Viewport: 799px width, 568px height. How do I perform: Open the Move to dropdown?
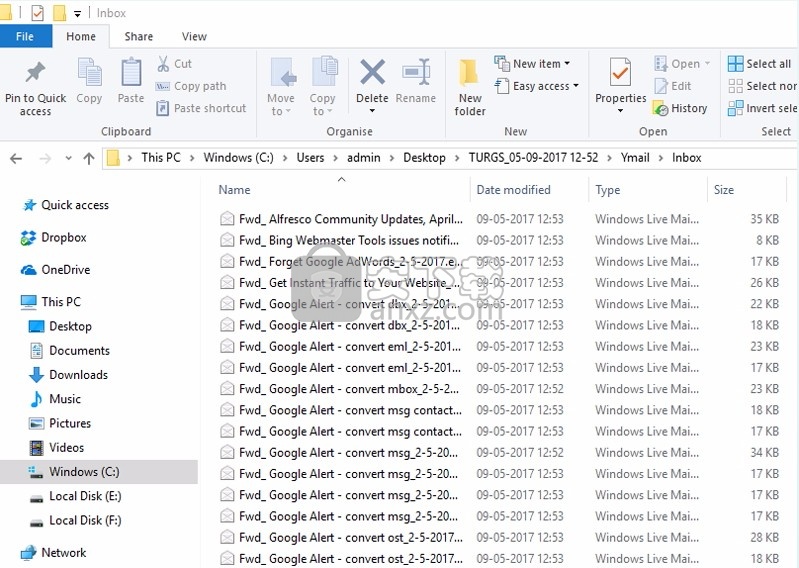coord(281,85)
